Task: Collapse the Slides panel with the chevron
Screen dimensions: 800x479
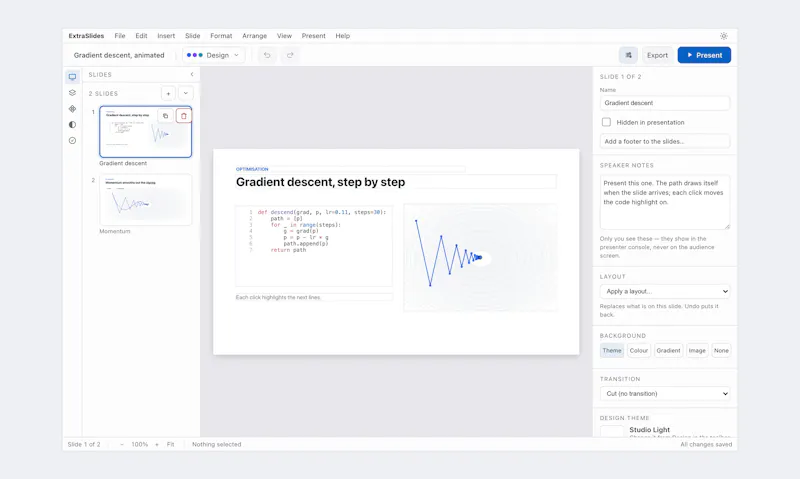Action: (192, 74)
